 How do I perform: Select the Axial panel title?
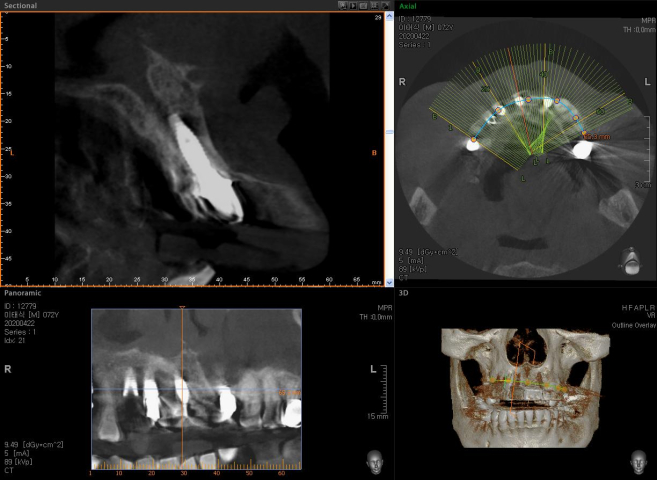pyautogui.click(x=409, y=6)
